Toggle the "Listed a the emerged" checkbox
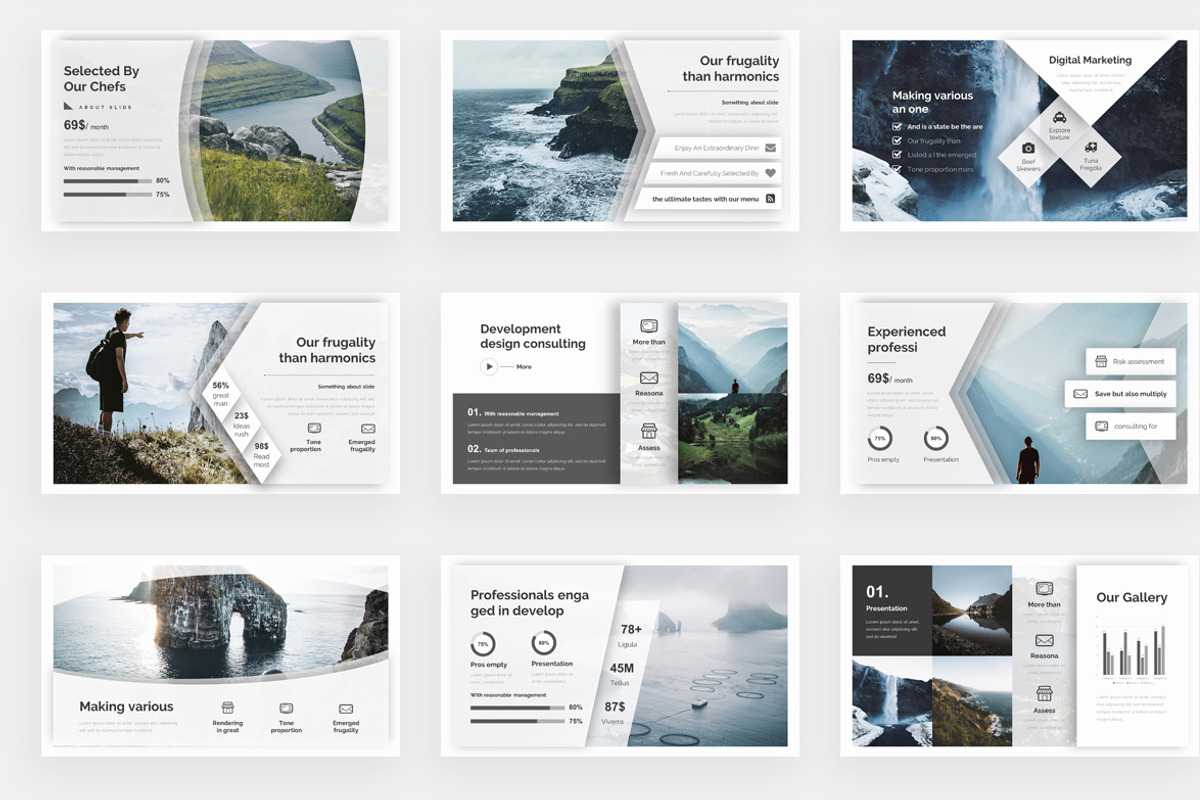The width and height of the screenshot is (1200, 800). [897, 155]
